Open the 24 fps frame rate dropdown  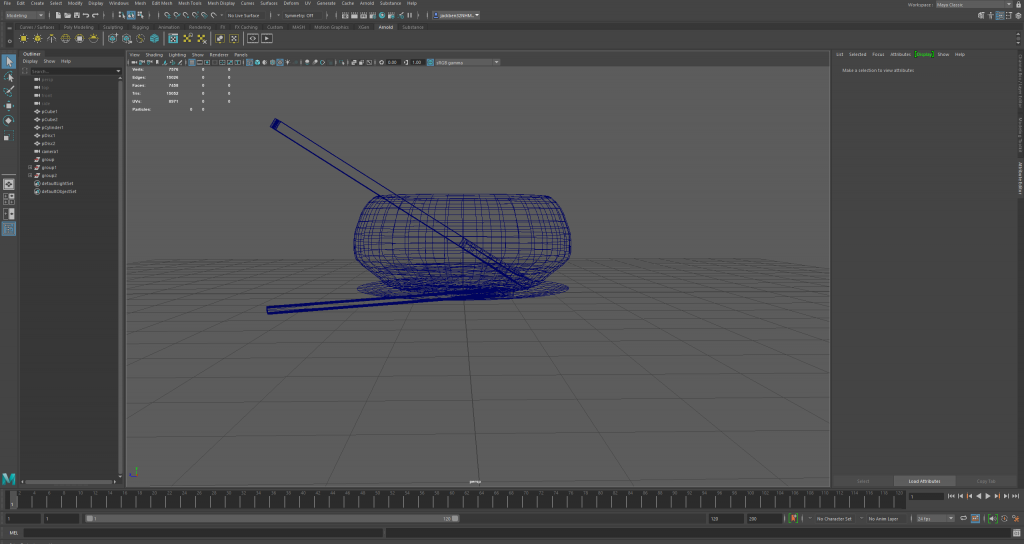pos(936,519)
